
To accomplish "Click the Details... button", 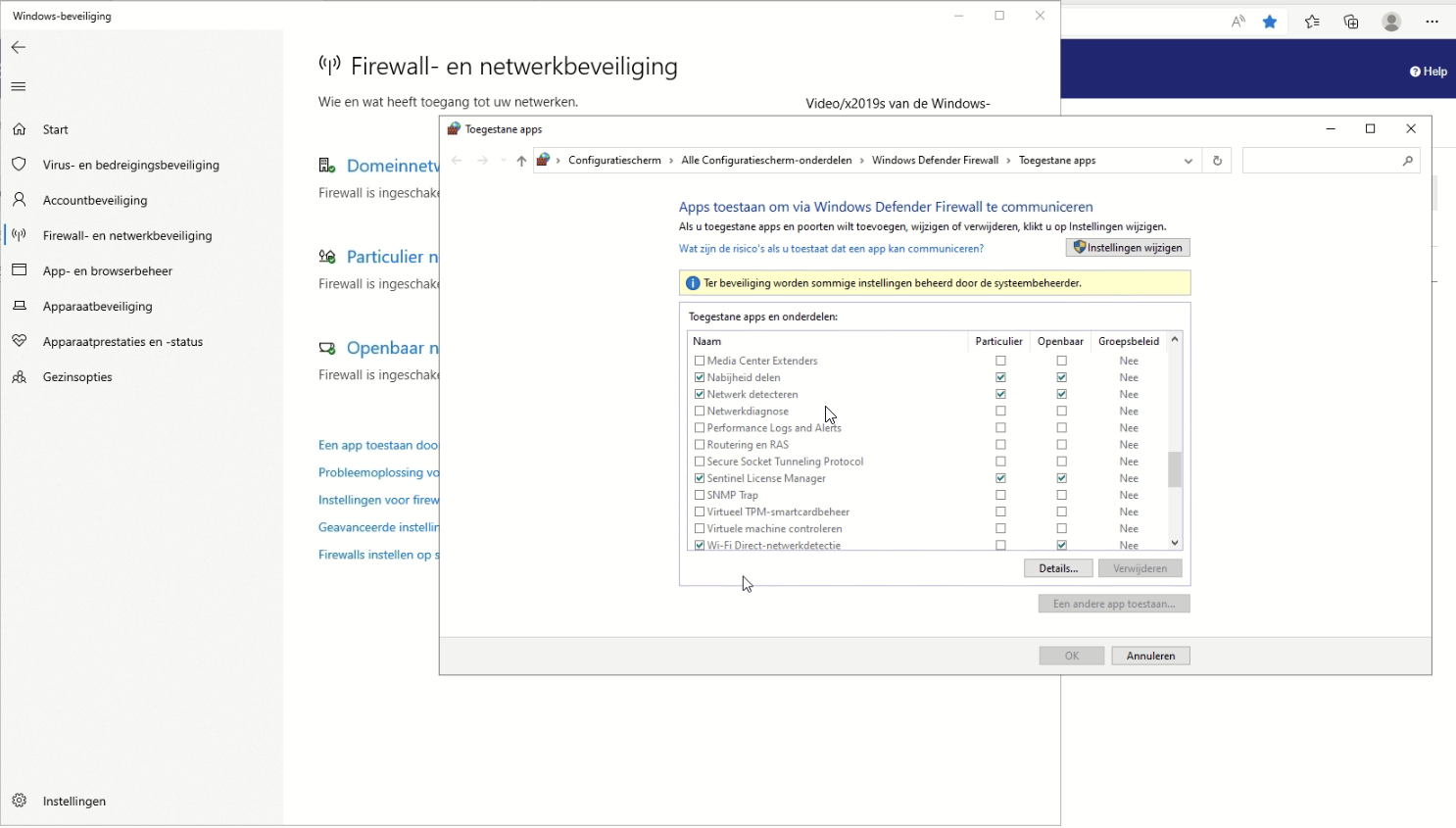I will pyautogui.click(x=1058, y=568).
